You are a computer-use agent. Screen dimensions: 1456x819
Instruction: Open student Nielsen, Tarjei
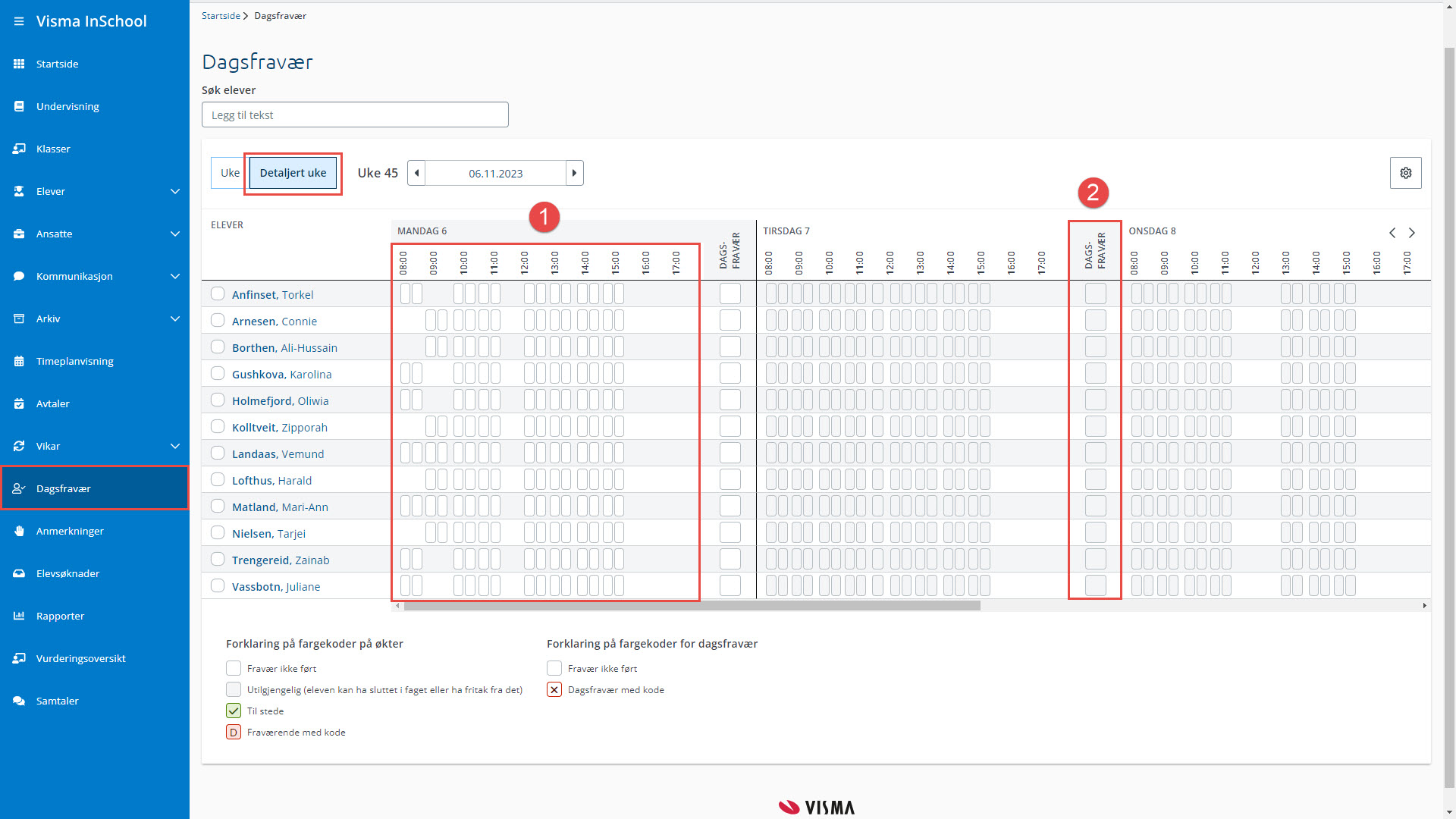tap(268, 533)
